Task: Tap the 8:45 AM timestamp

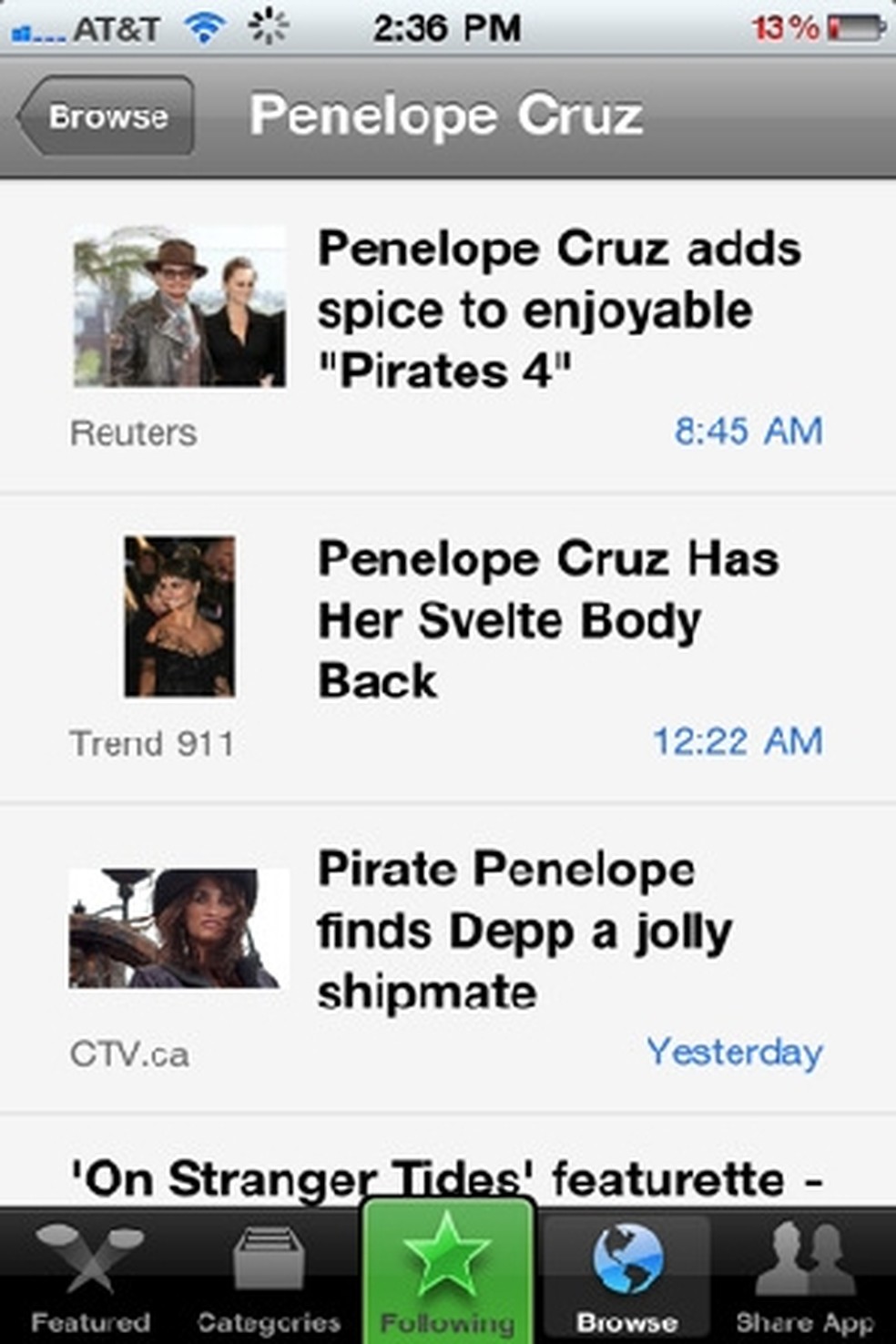Action: click(748, 431)
